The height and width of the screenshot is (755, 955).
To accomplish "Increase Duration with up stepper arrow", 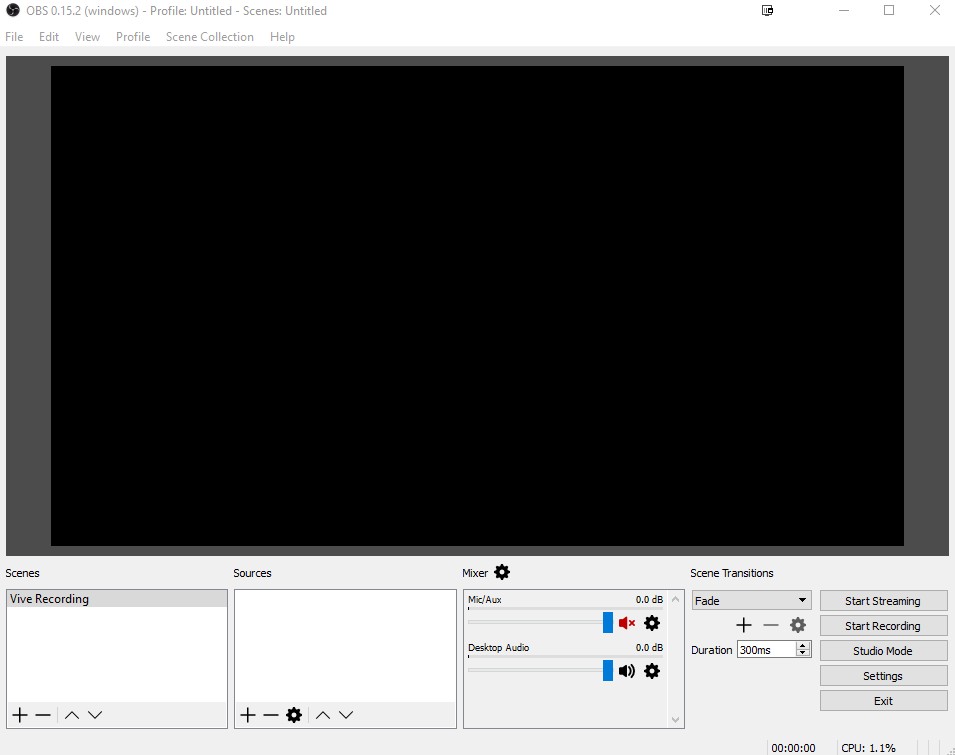I will [x=803, y=645].
